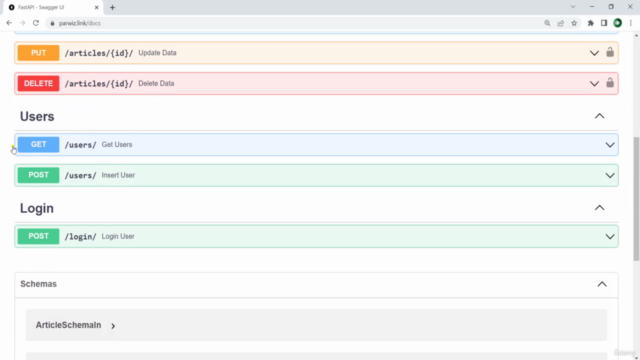Collapse the Users section arrow

(x=599, y=116)
